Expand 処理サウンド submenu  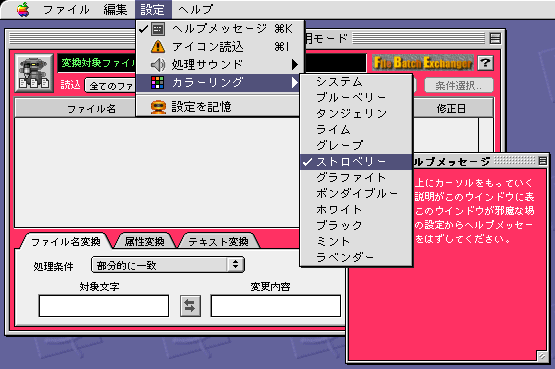[x=220, y=64]
